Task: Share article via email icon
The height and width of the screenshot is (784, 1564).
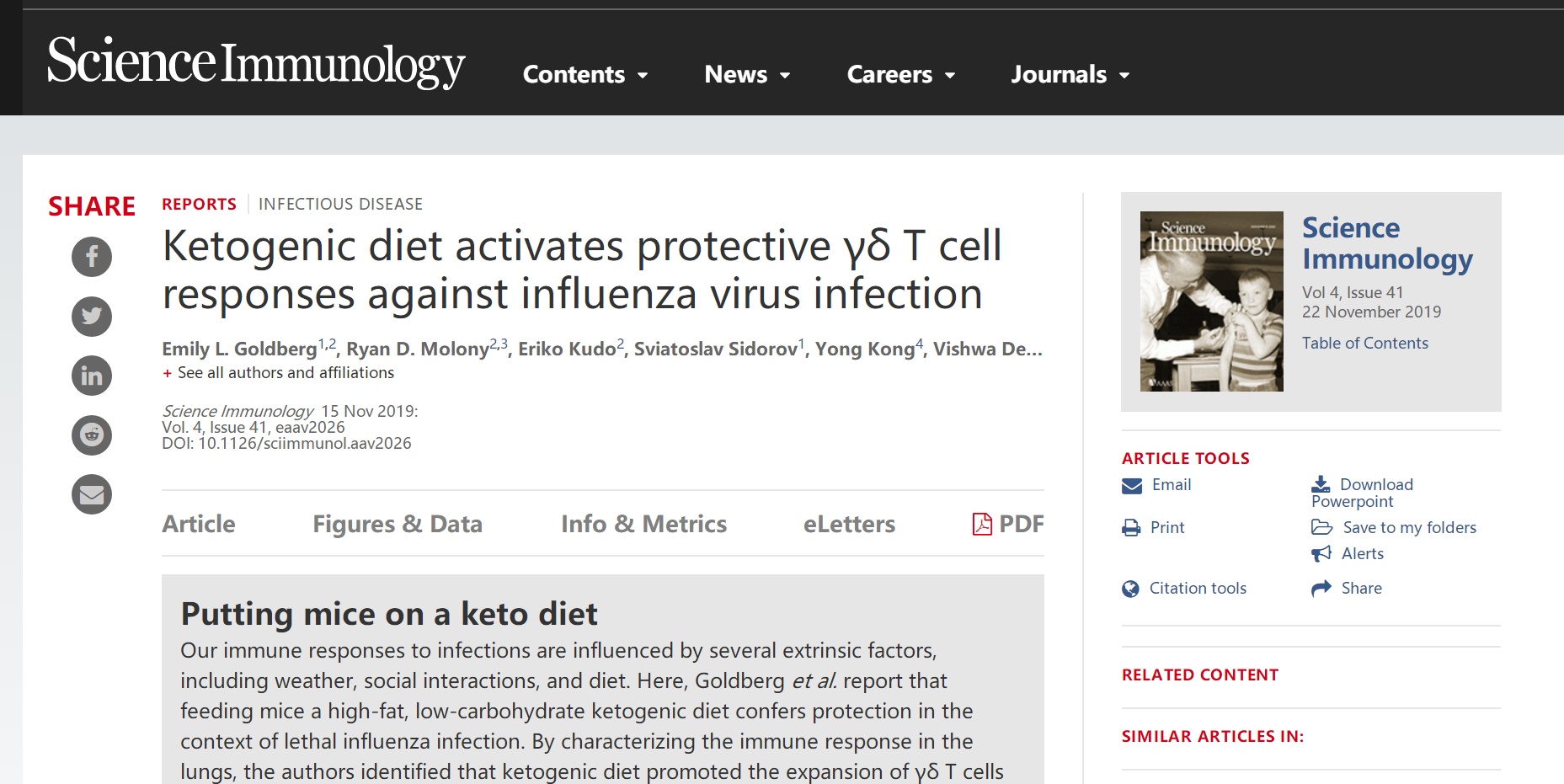Action: pos(92,494)
